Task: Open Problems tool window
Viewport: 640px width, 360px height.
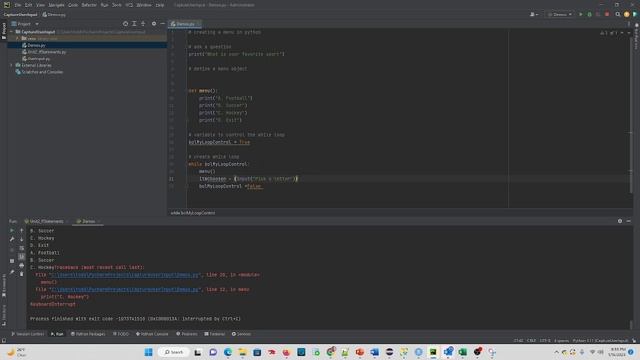Action: (x=187, y=334)
